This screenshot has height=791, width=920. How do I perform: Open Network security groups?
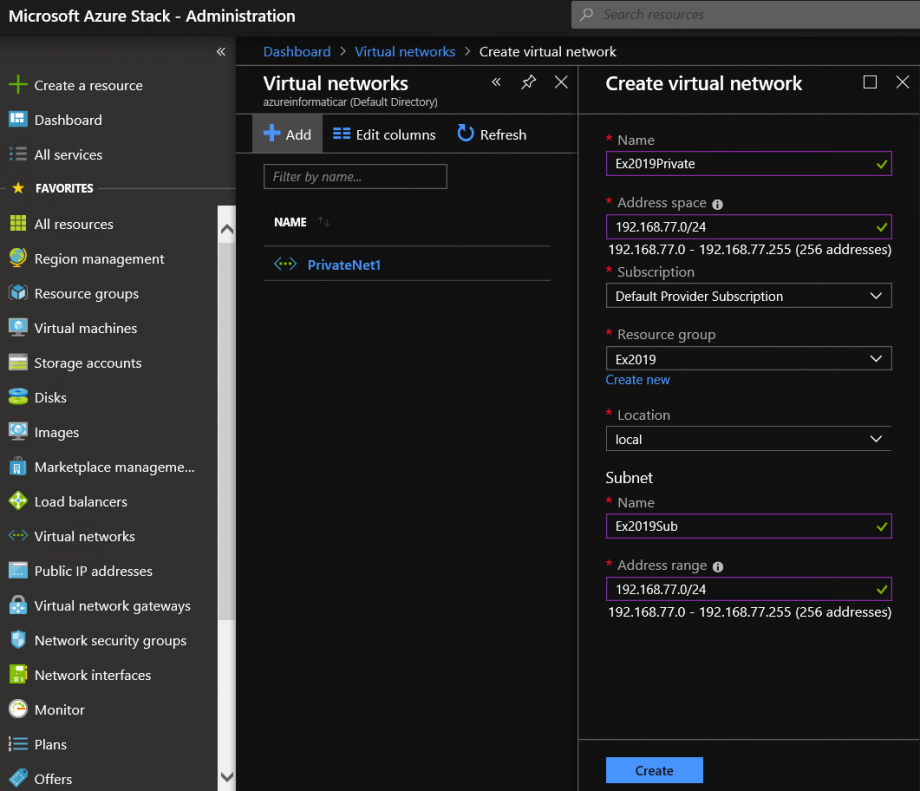(110, 640)
